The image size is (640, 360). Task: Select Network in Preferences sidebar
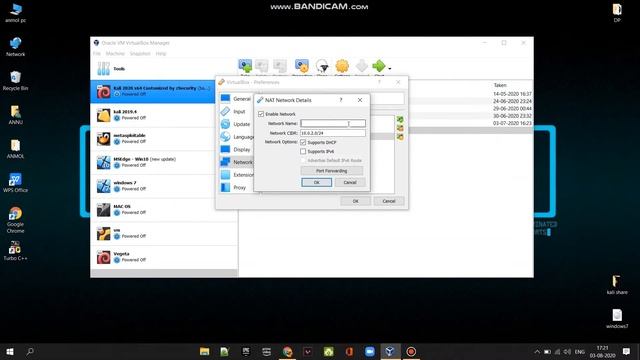[x=236, y=162]
